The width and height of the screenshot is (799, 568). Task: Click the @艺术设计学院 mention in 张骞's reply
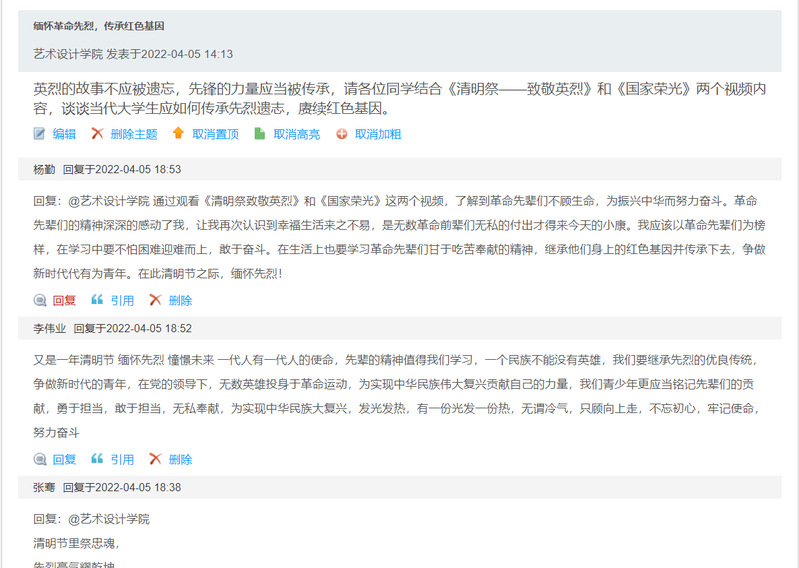pyautogui.click(x=108, y=519)
